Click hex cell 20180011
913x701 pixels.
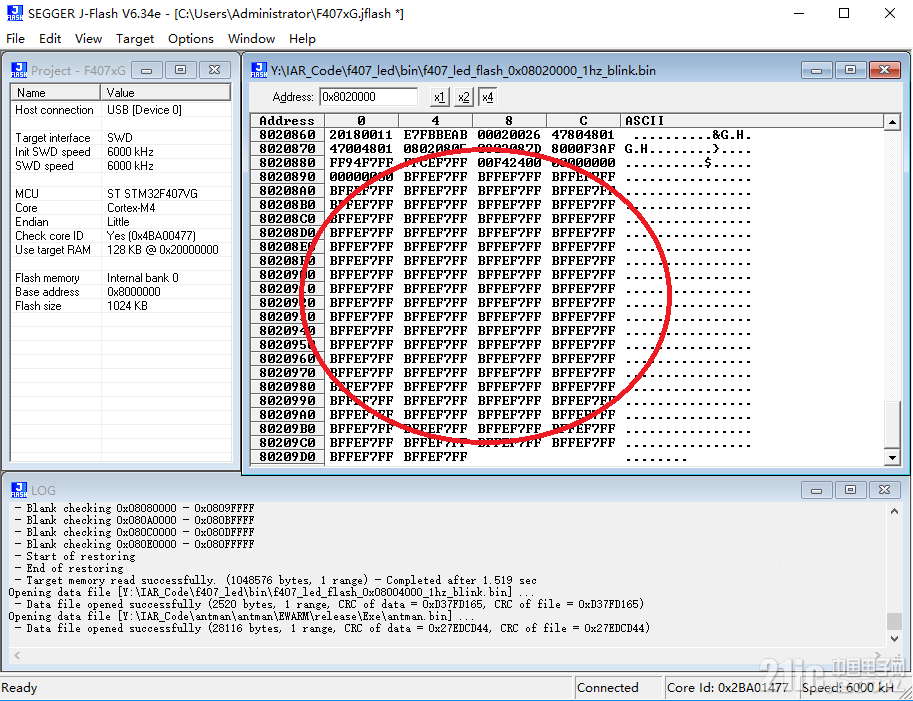pos(361,134)
